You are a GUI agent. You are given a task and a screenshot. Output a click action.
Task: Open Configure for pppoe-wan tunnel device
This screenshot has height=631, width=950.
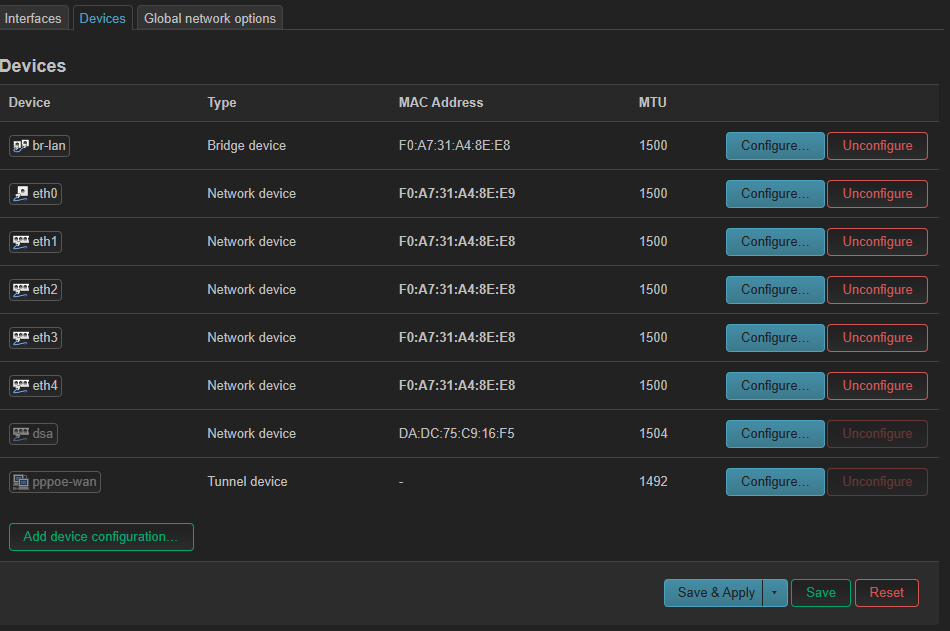(x=775, y=482)
